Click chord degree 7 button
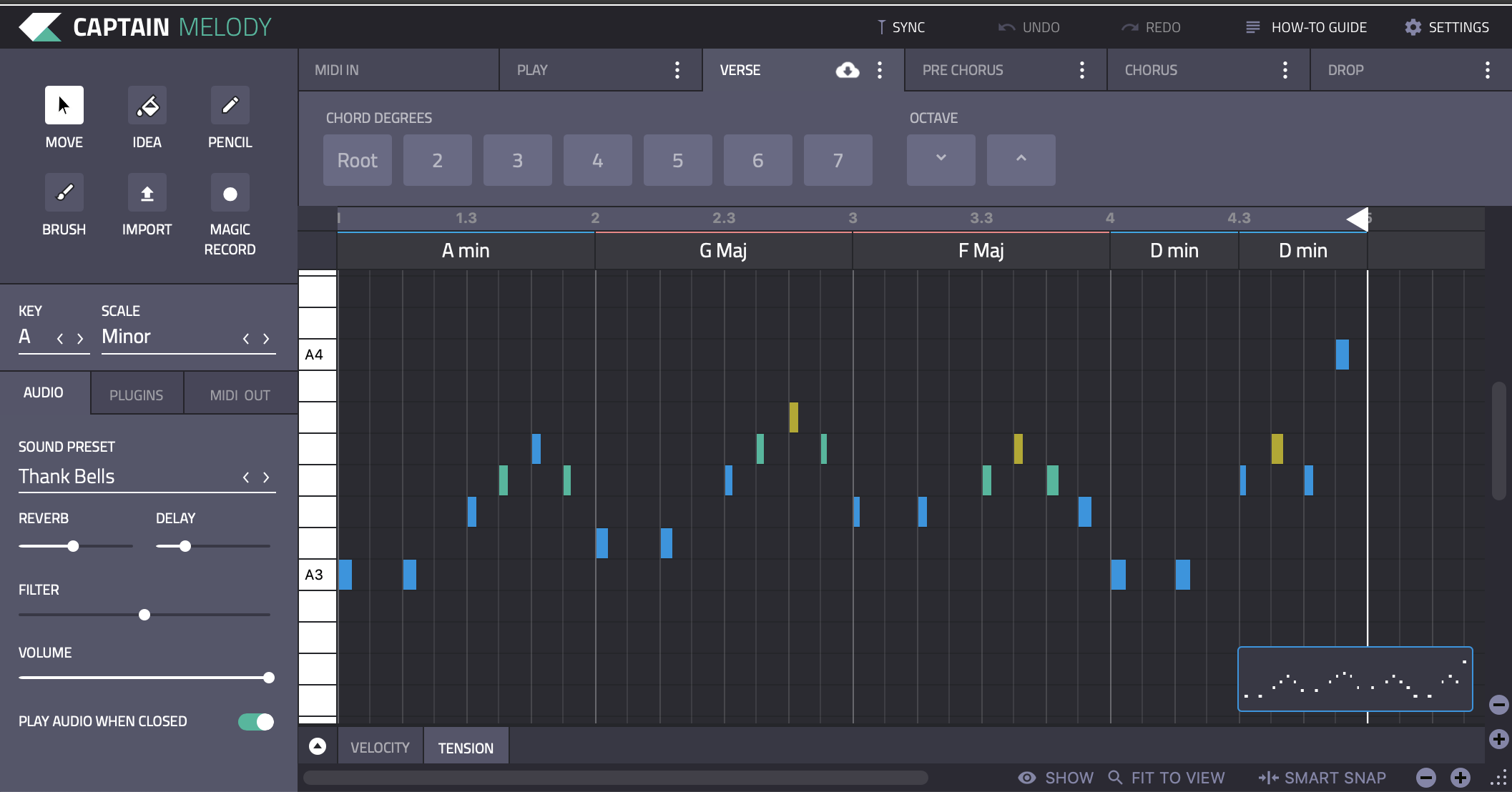This screenshot has height=792, width=1512. click(x=838, y=160)
